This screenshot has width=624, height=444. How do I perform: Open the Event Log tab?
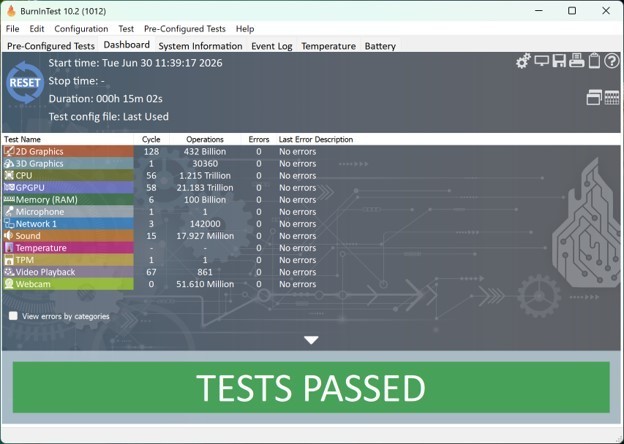[272, 46]
